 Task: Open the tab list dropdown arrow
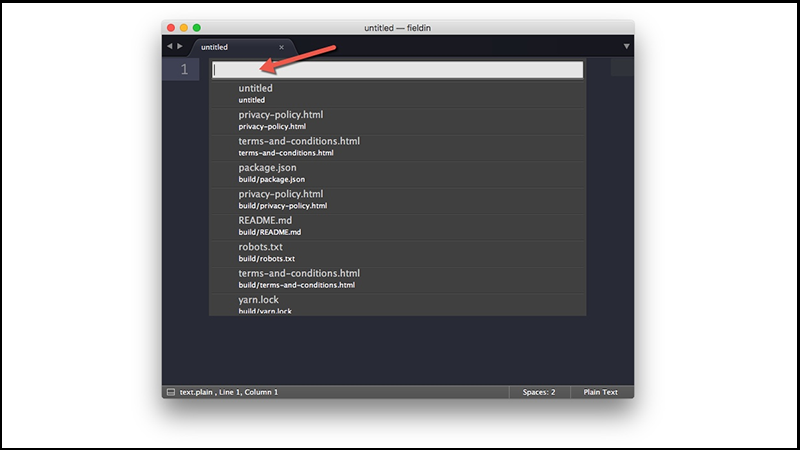point(626,46)
